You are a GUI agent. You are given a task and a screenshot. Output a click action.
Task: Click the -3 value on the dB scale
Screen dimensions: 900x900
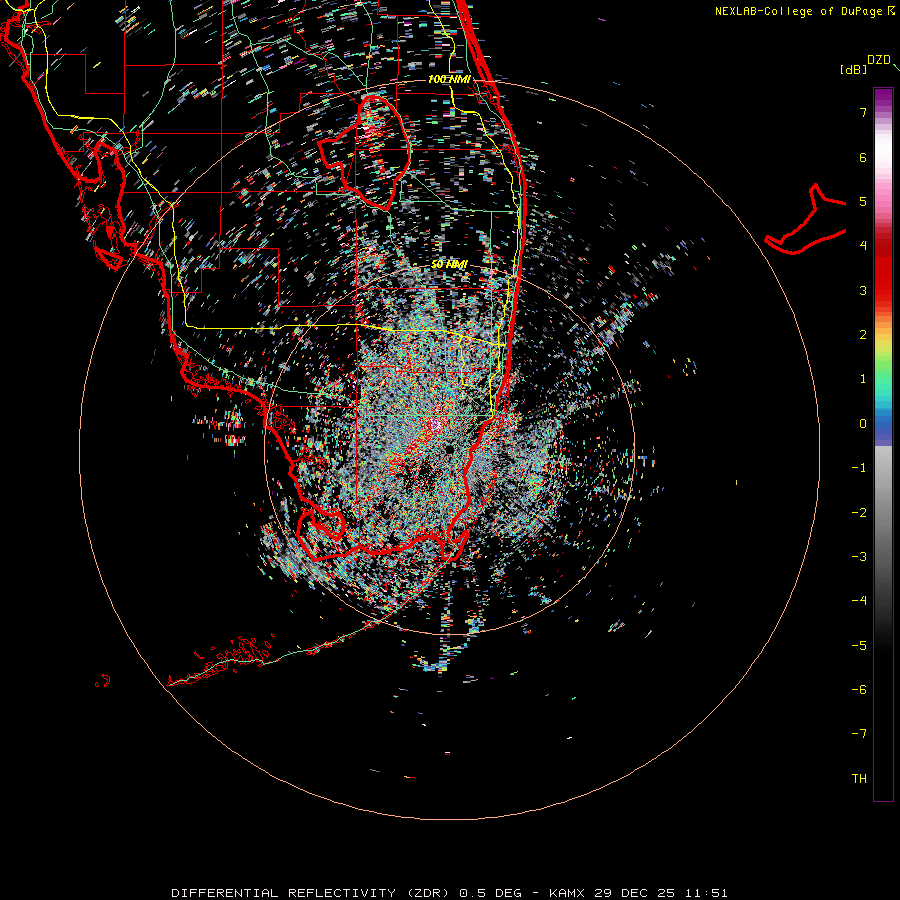(859, 557)
